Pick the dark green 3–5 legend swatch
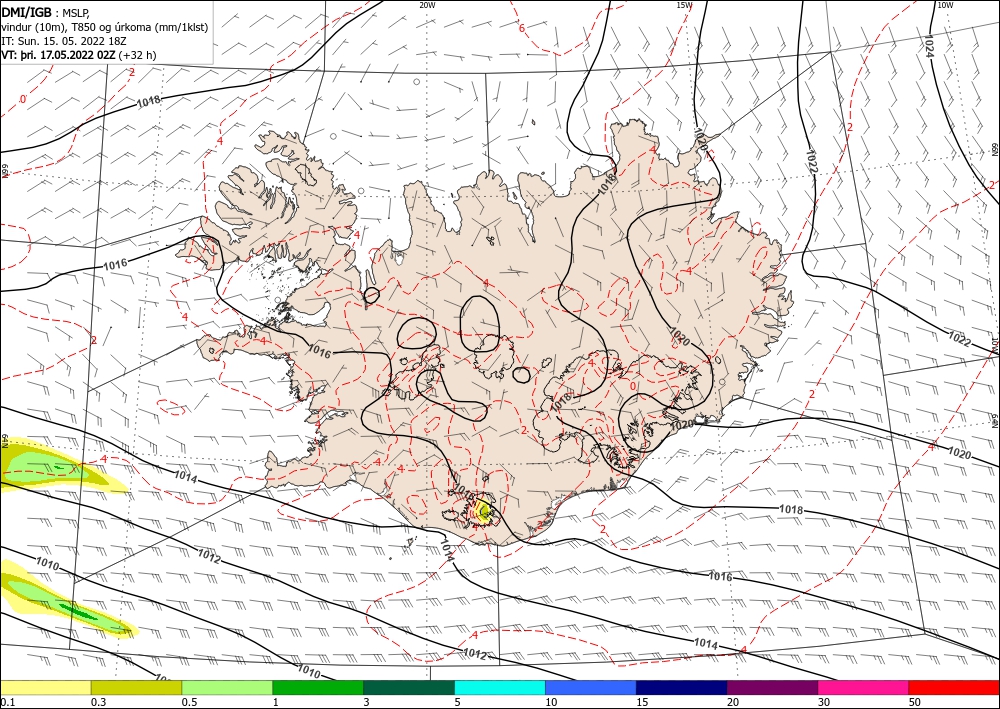 409,687
